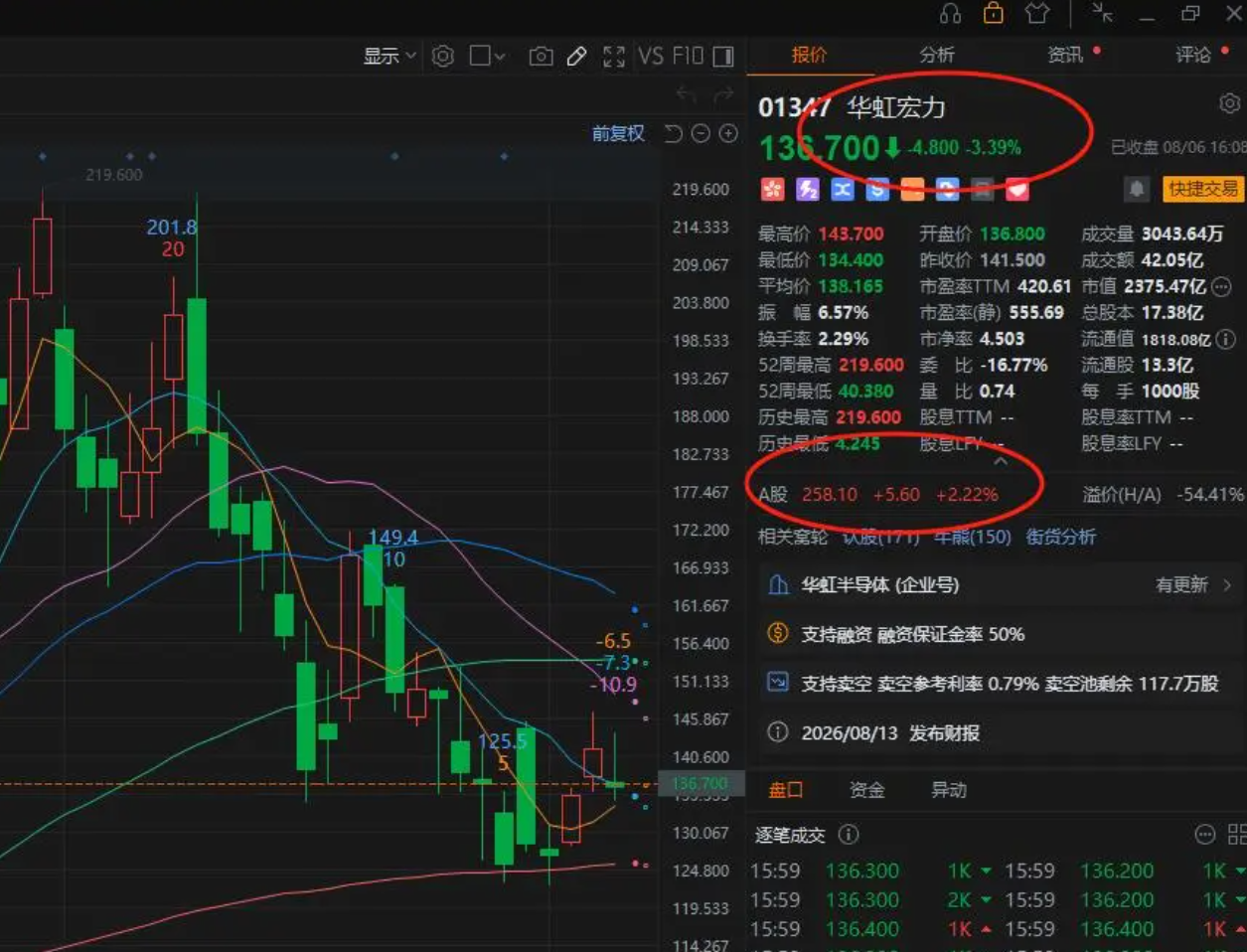Zoom out the chart with the minus icon

click(x=701, y=133)
